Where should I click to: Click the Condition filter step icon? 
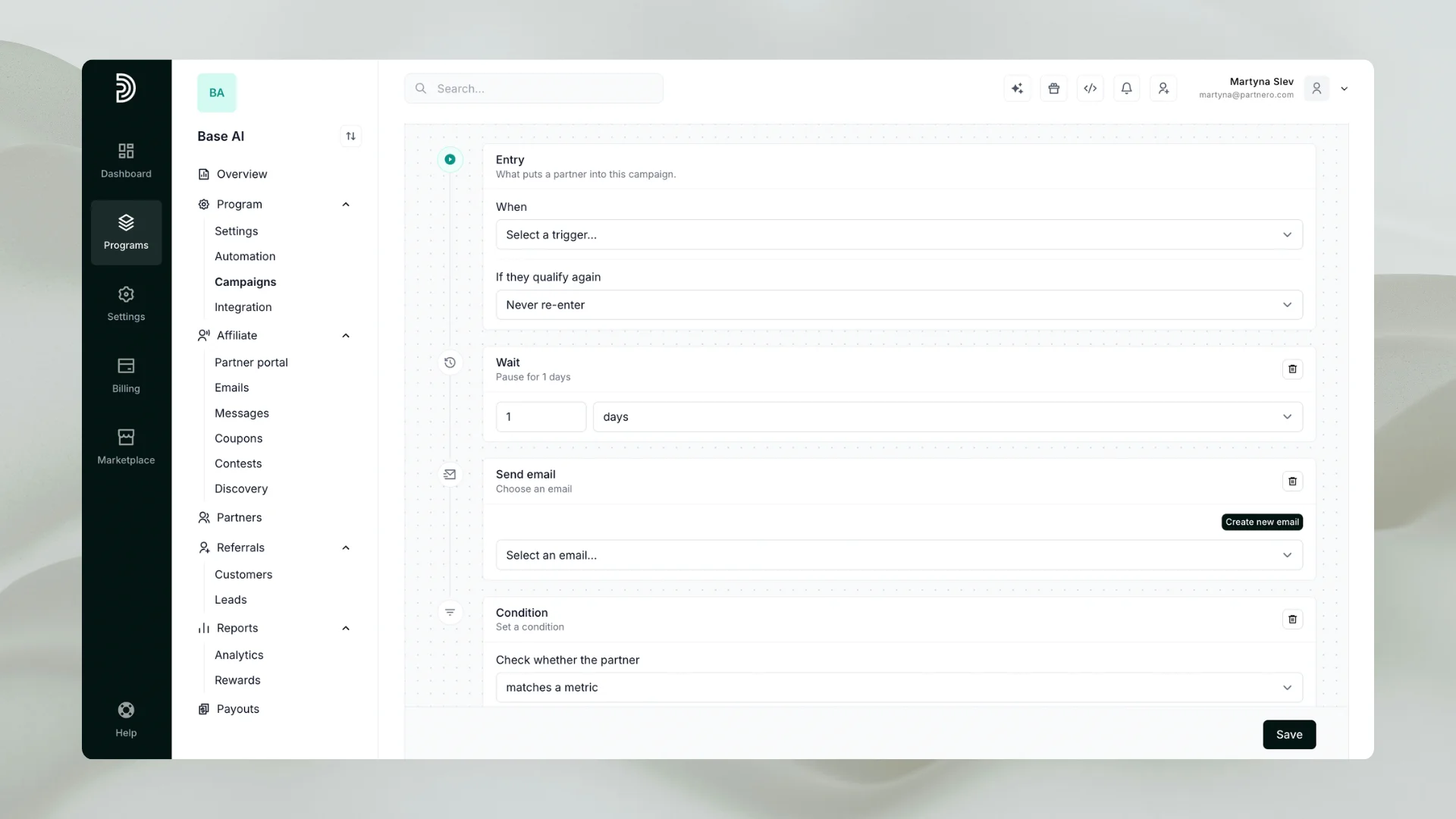(450, 613)
